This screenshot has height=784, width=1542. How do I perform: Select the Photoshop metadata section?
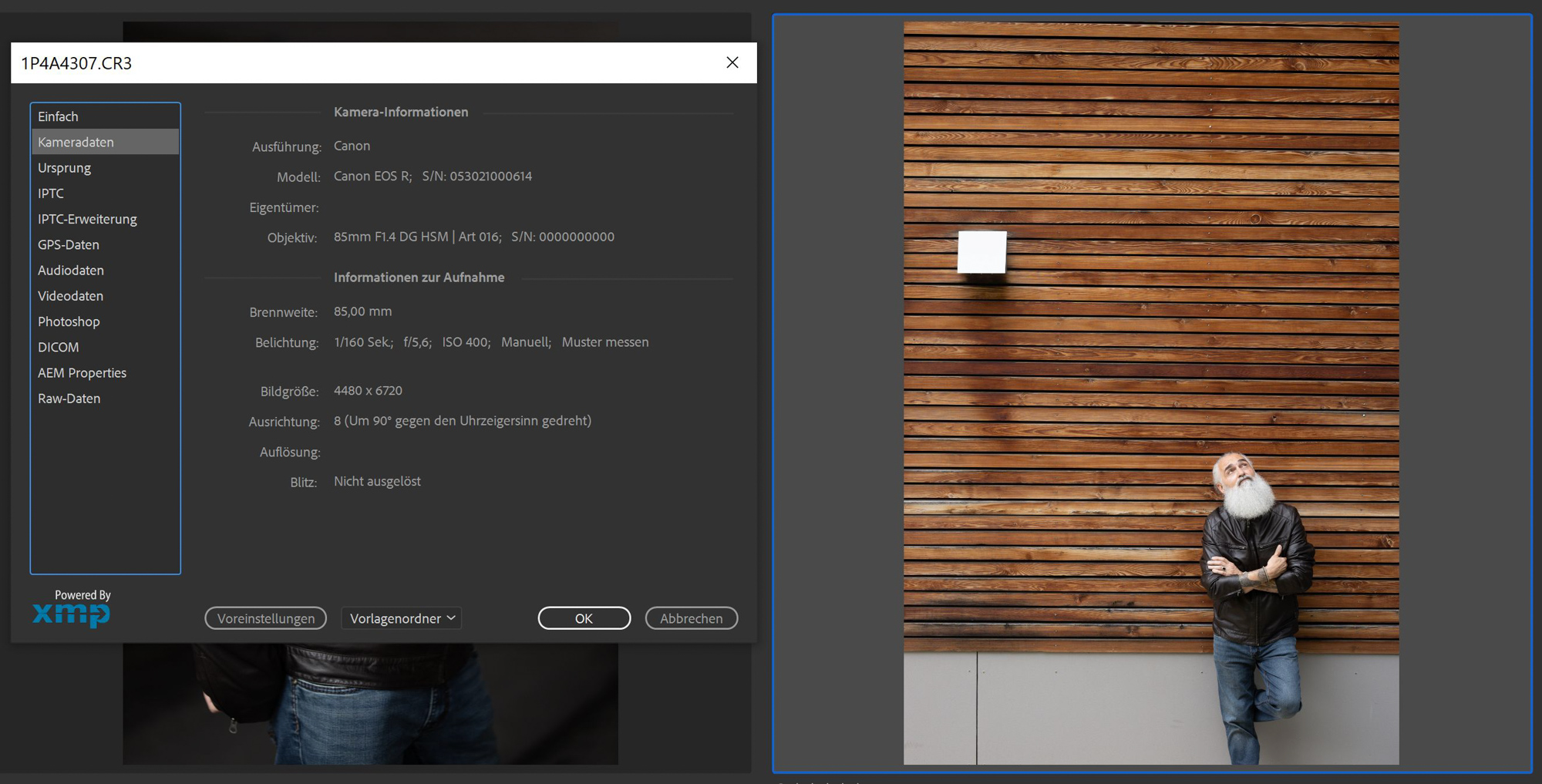tap(69, 321)
